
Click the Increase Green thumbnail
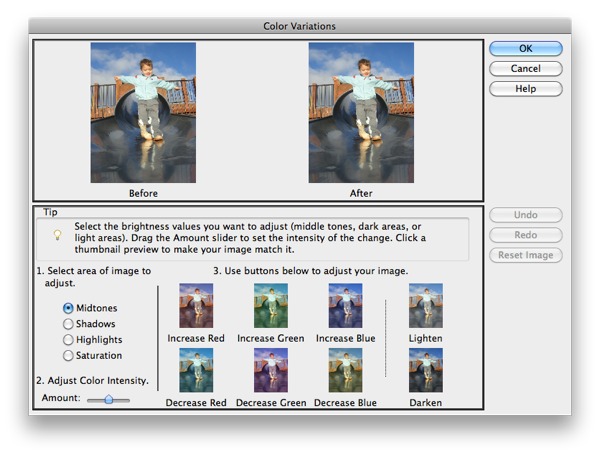point(271,305)
